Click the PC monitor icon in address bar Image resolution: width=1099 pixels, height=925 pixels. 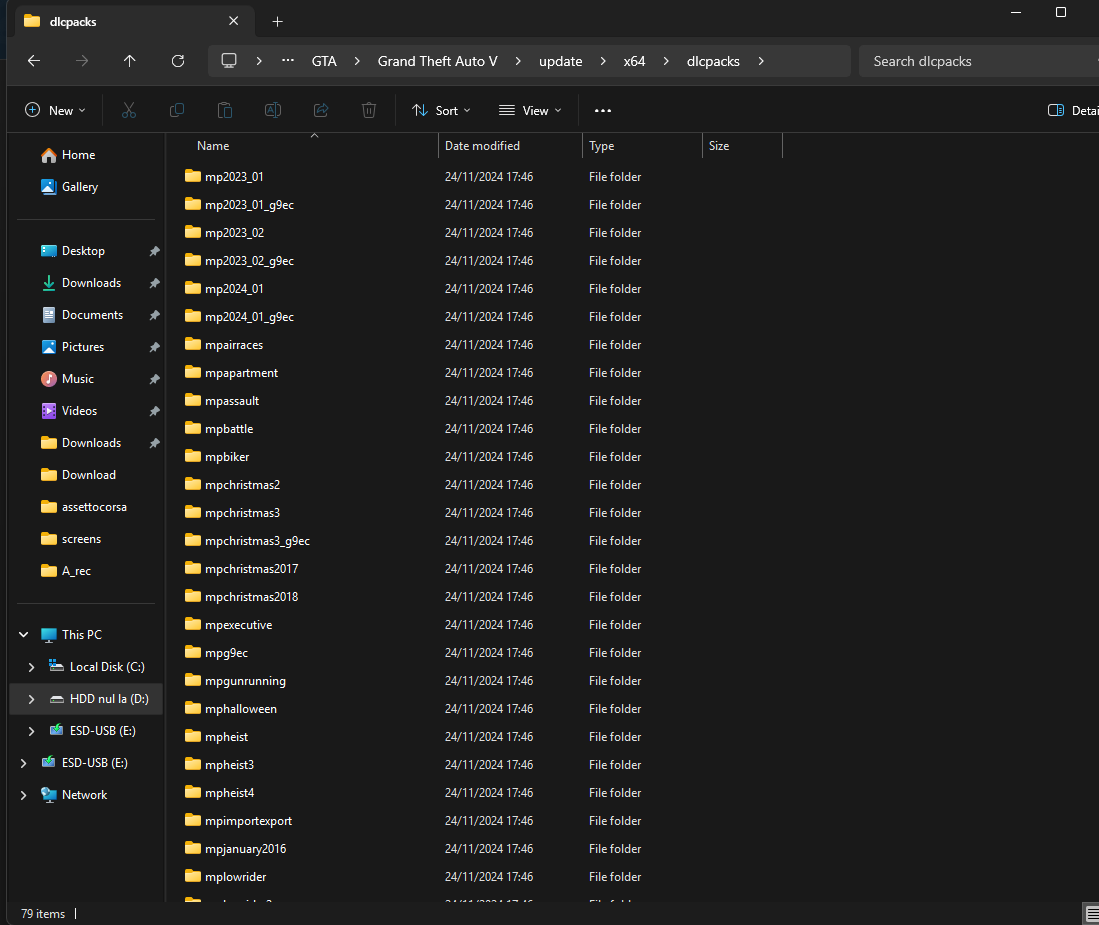point(228,61)
